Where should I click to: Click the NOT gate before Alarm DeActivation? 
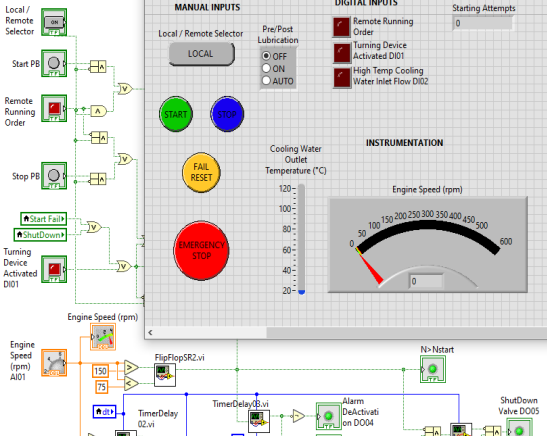[x=299, y=416]
